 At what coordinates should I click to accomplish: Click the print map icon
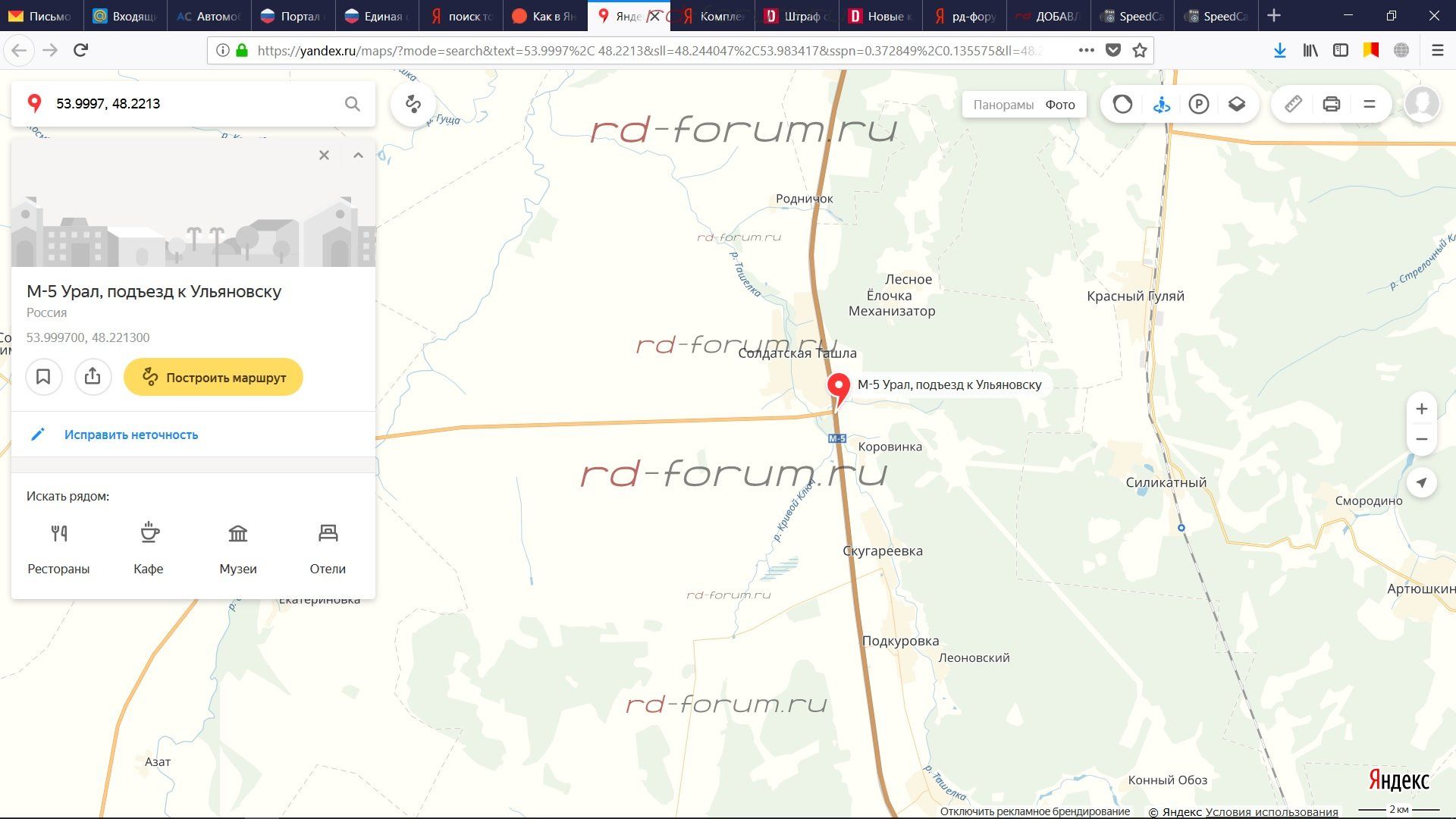1331,104
